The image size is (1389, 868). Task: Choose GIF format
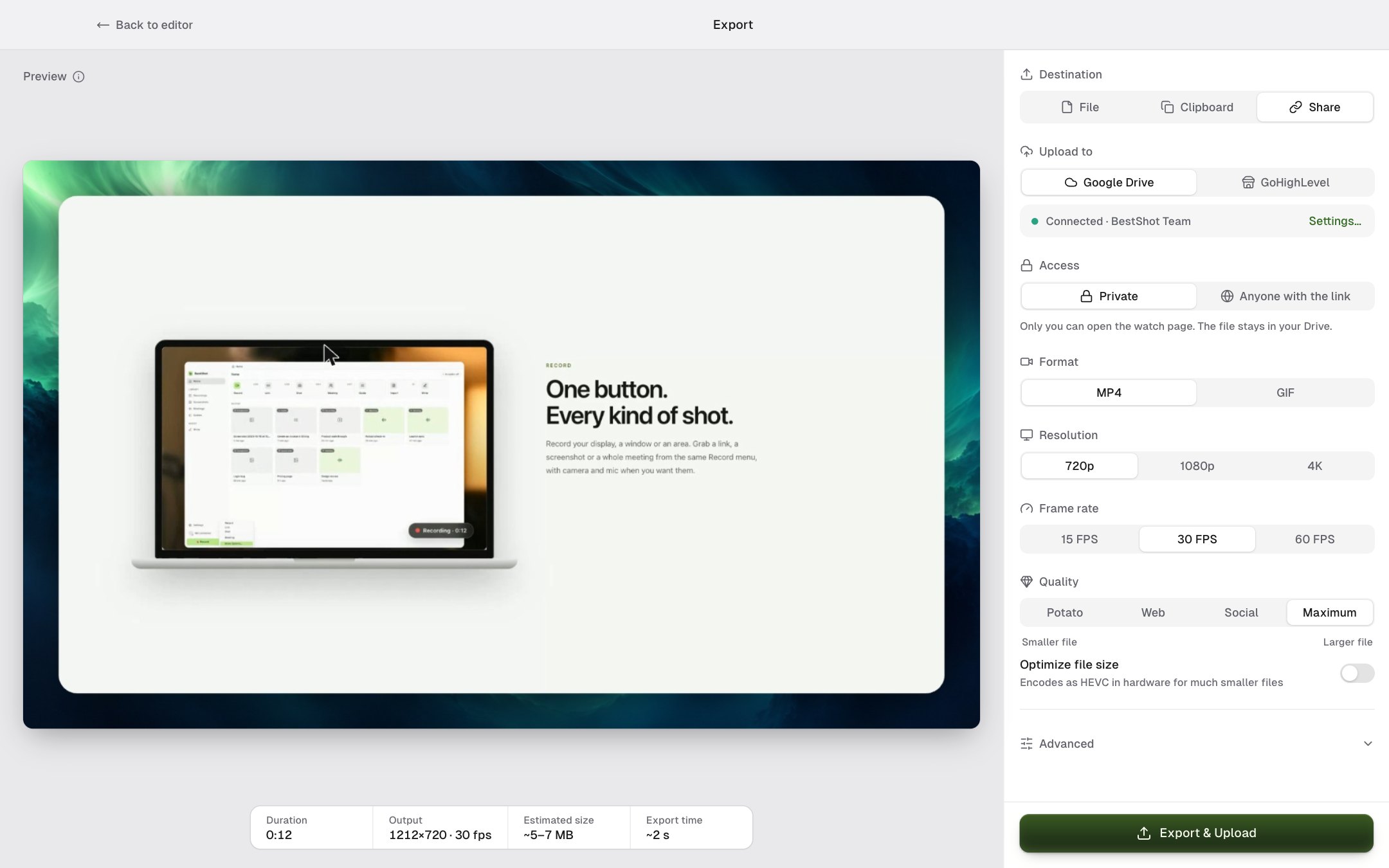point(1285,393)
